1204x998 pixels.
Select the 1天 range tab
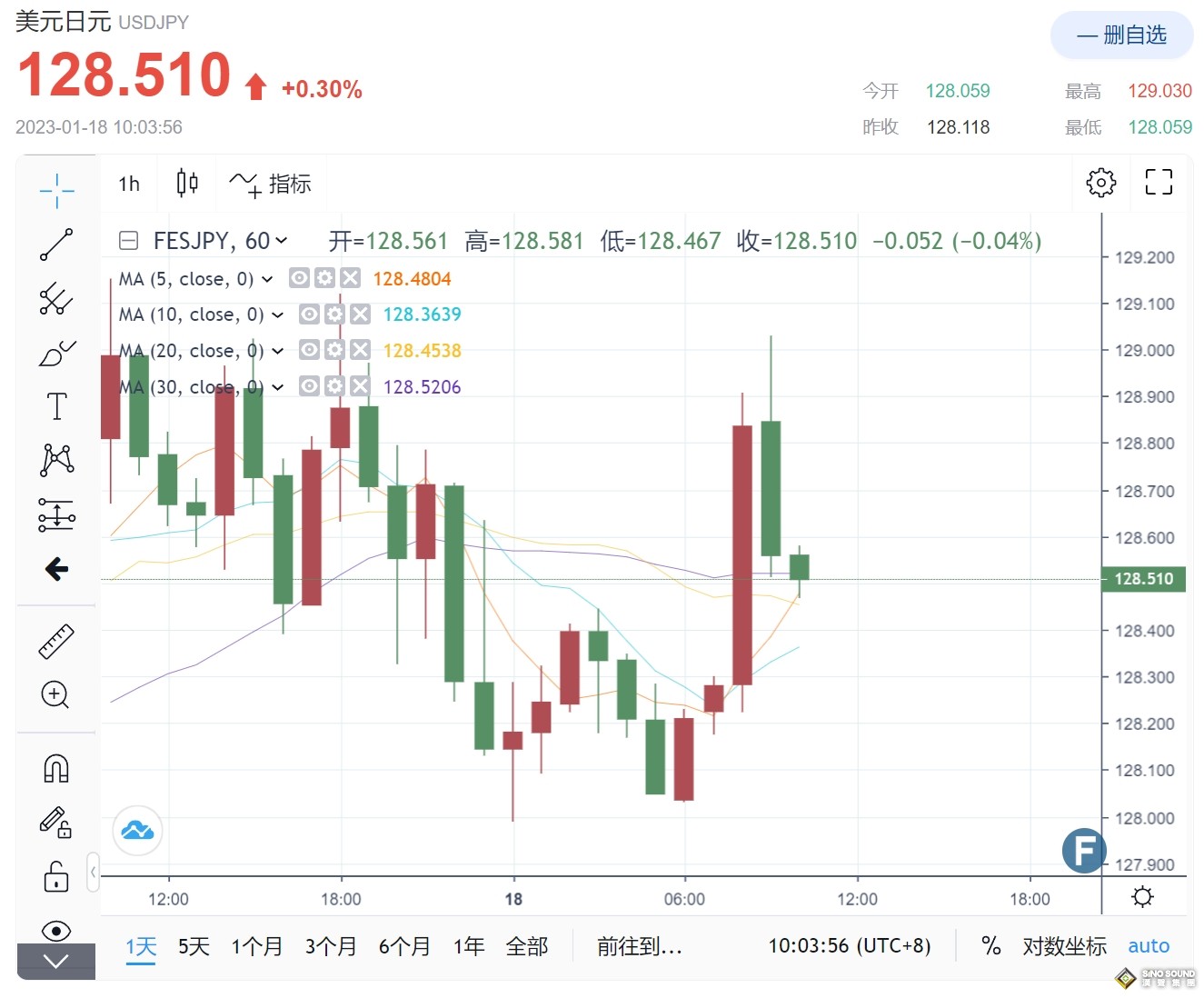pyautogui.click(x=141, y=946)
